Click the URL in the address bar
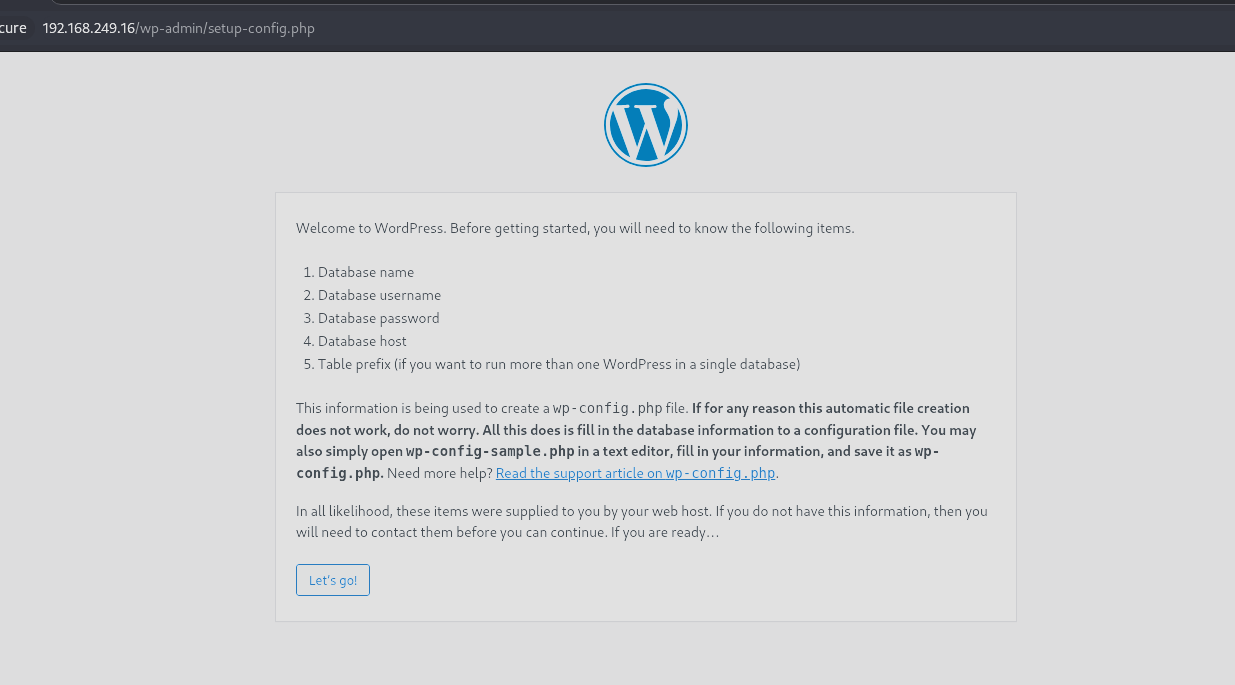The width and height of the screenshot is (1235, 685). pyautogui.click(x=179, y=28)
